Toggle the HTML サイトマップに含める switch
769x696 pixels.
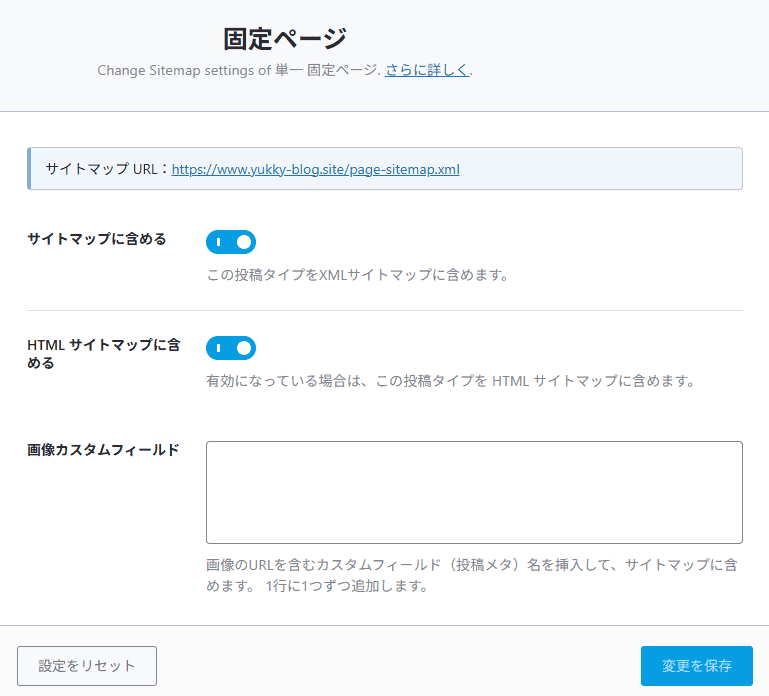[x=231, y=348]
